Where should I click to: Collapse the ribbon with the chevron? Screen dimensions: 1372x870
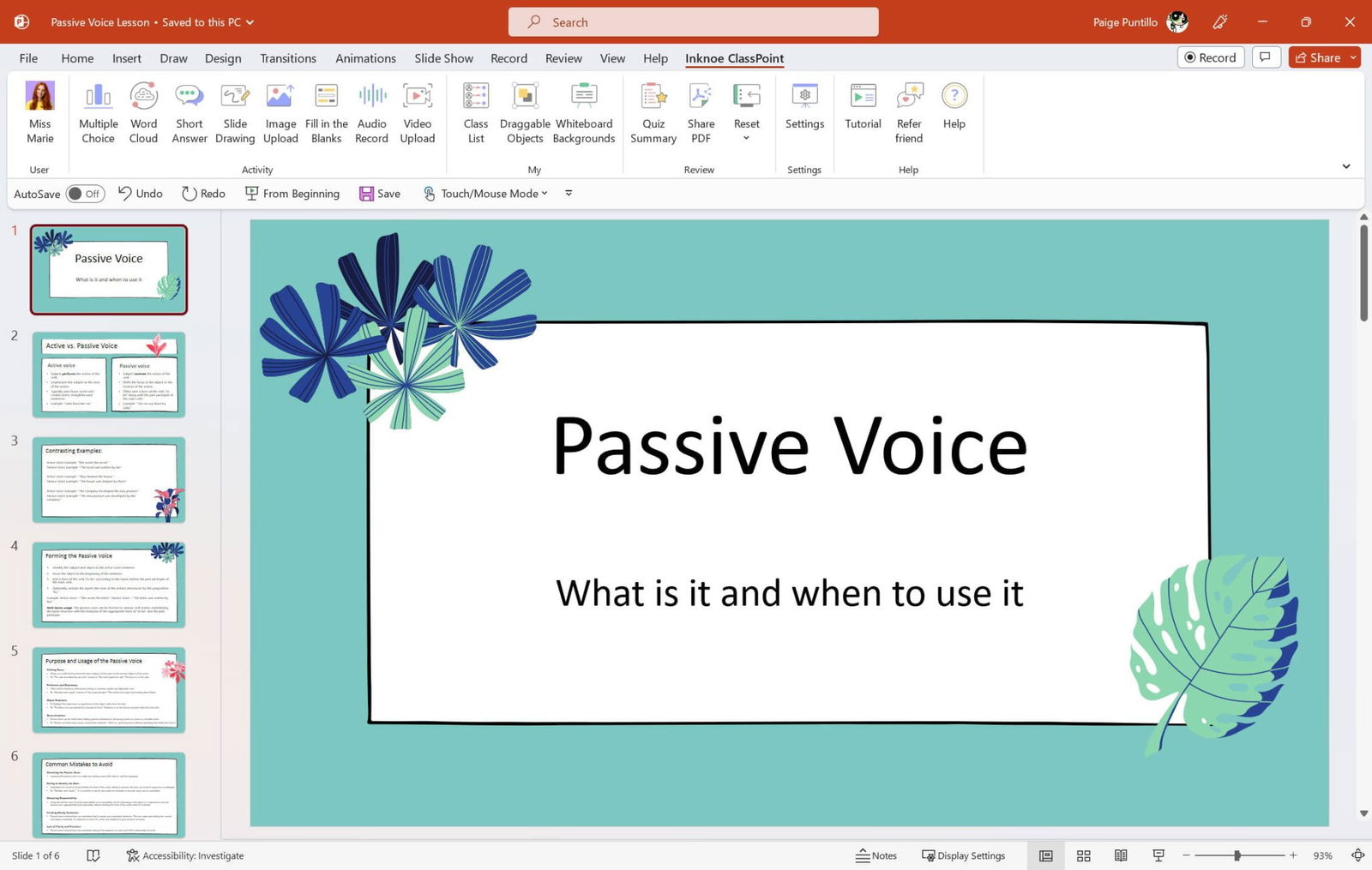tap(1346, 166)
